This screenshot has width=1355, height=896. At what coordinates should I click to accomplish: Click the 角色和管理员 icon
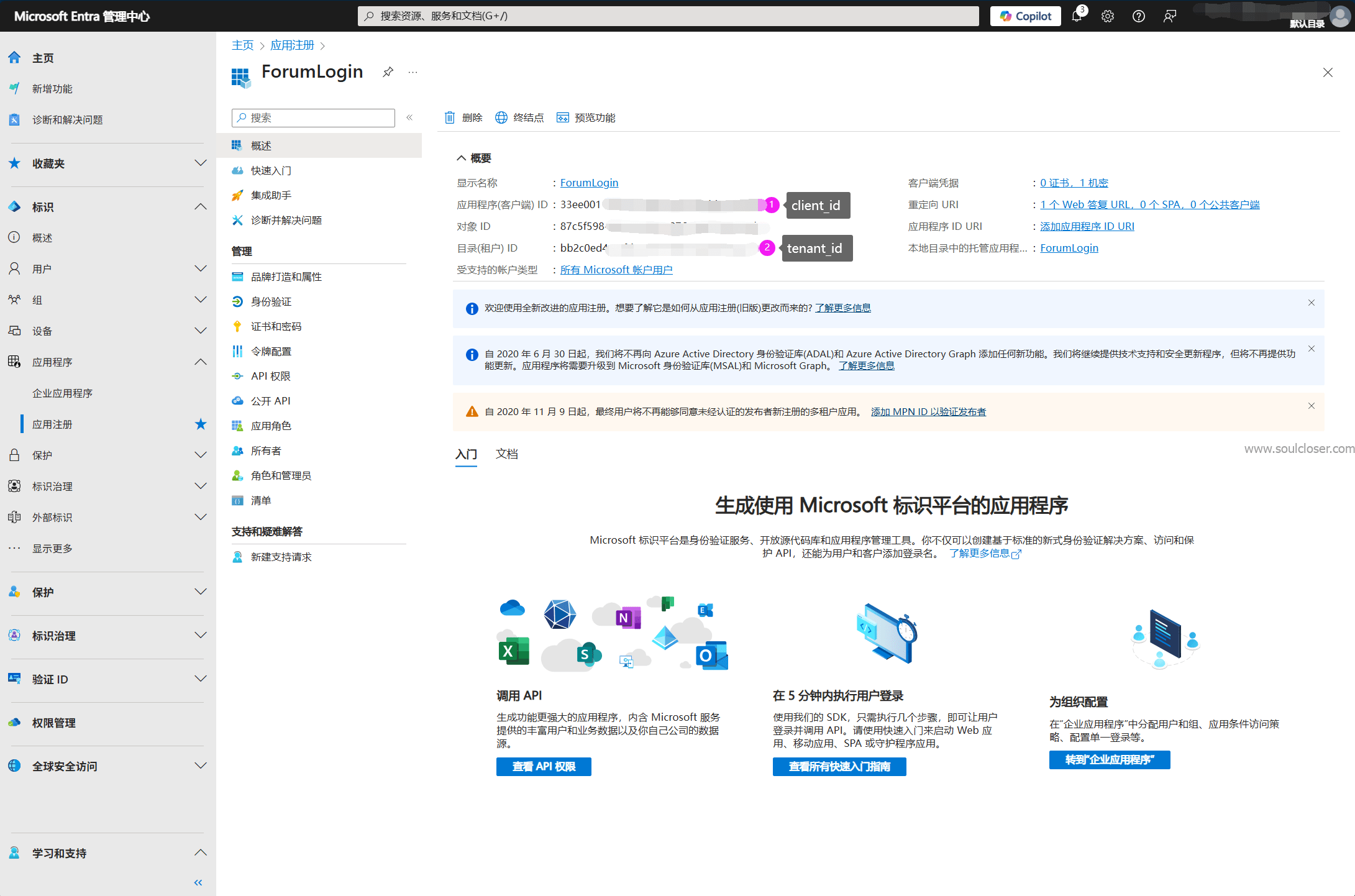237,475
